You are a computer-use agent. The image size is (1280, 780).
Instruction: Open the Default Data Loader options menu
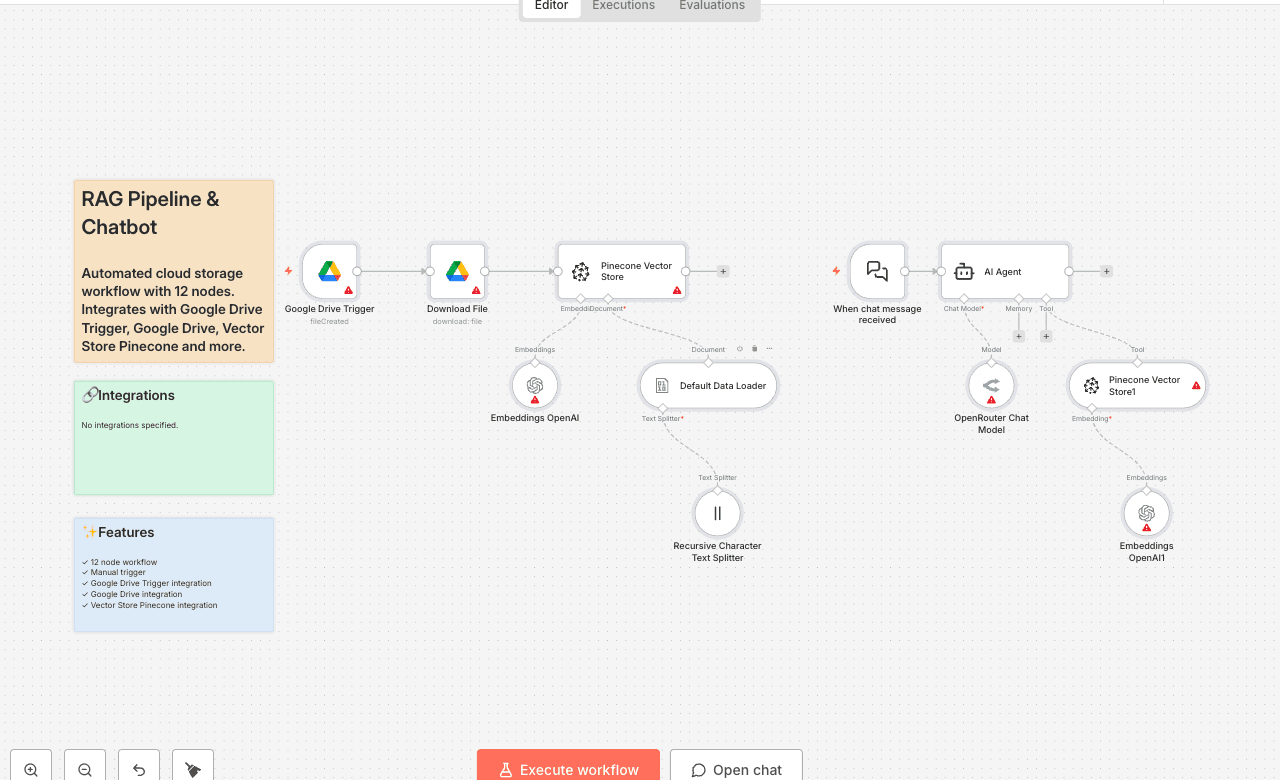pyautogui.click(x=767, y=348)
